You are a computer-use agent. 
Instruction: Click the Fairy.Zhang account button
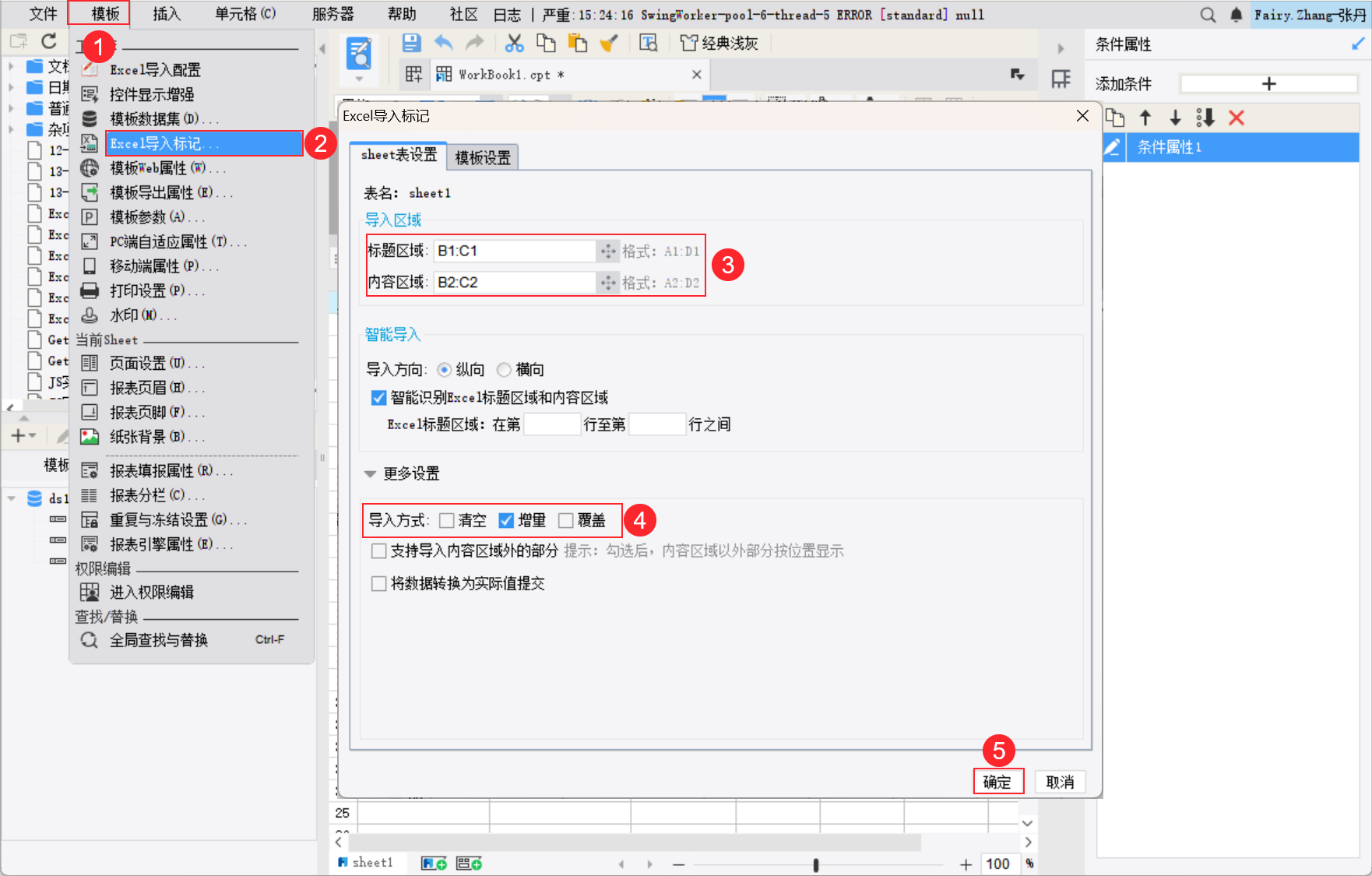(1310, 15)
